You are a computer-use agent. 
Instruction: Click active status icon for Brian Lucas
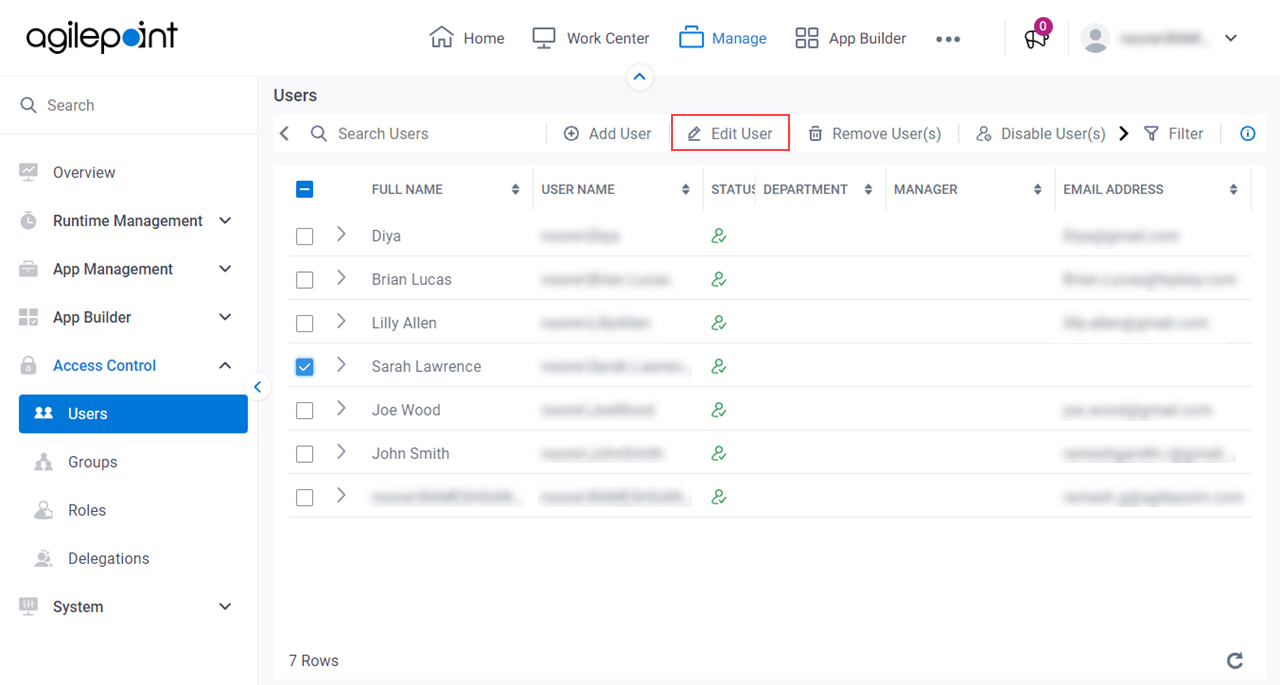pos(718,280)
